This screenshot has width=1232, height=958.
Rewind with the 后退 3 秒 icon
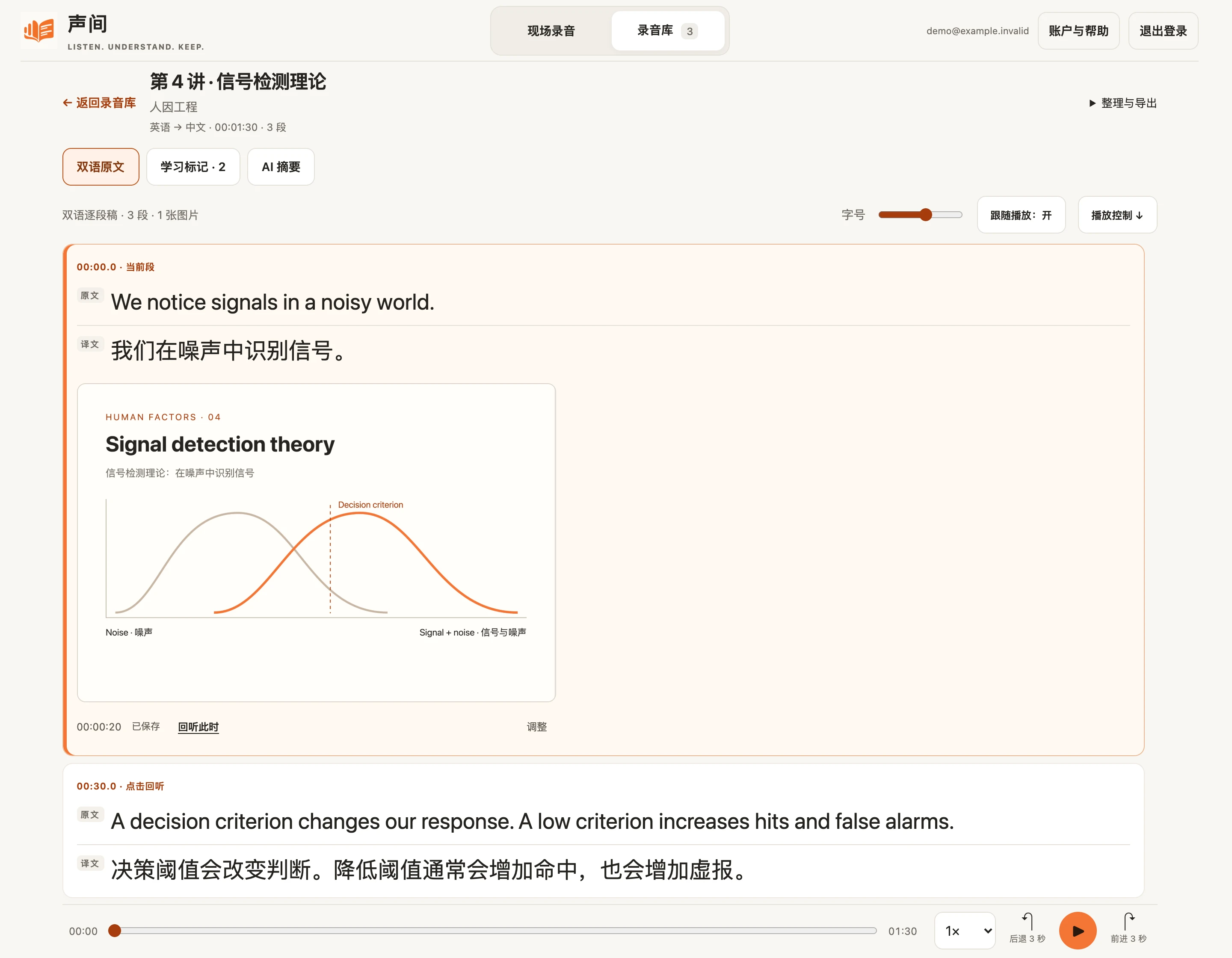[1027, 928]
